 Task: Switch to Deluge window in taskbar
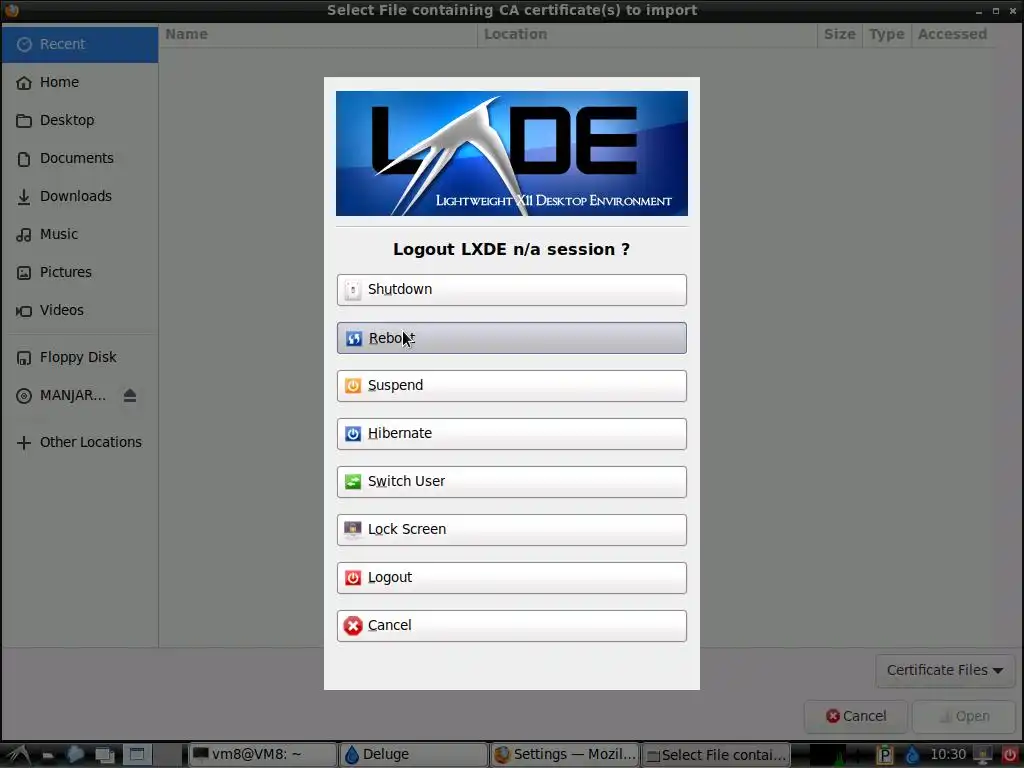(x=413, y=755)
